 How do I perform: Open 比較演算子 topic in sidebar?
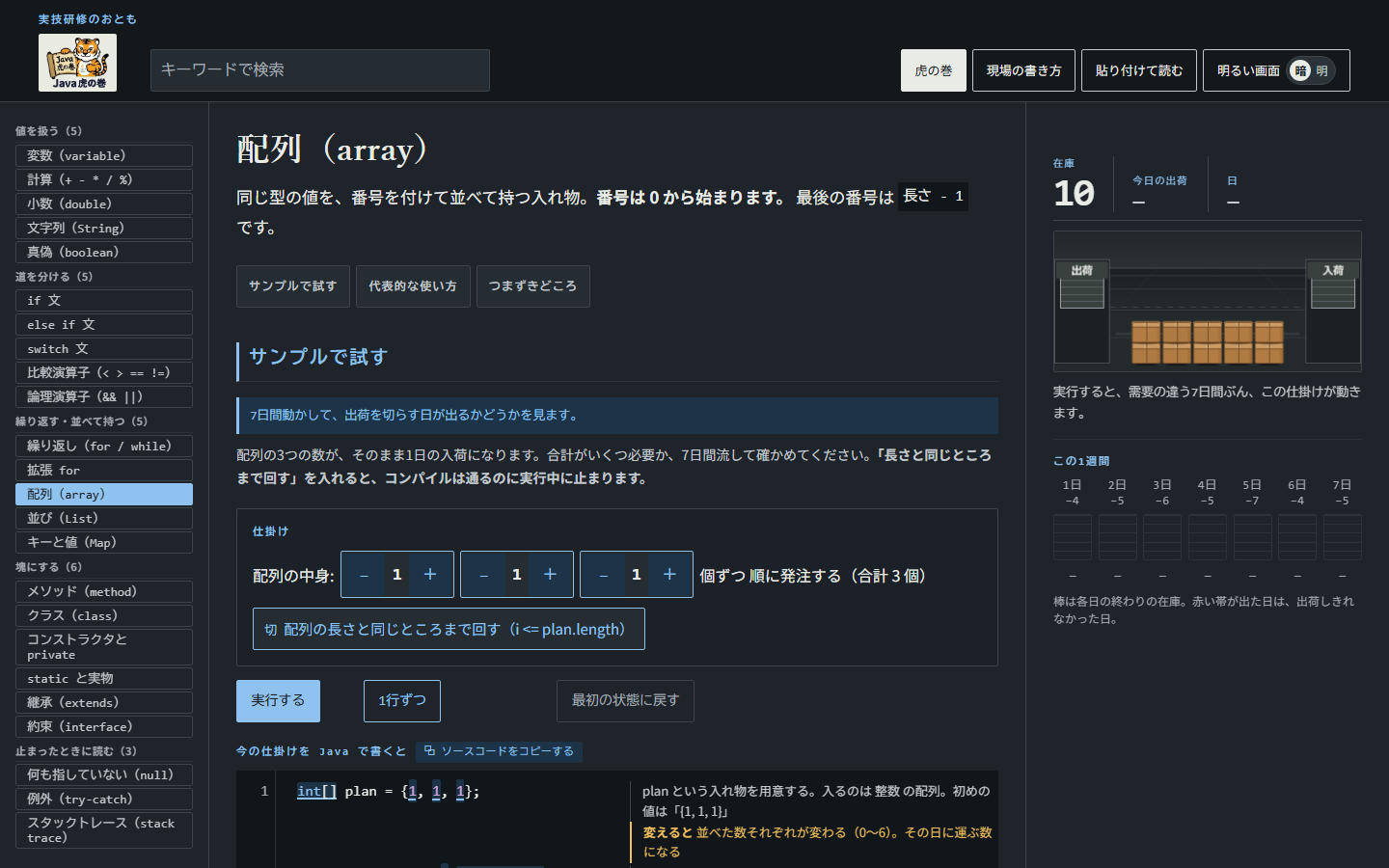point(104,372)
